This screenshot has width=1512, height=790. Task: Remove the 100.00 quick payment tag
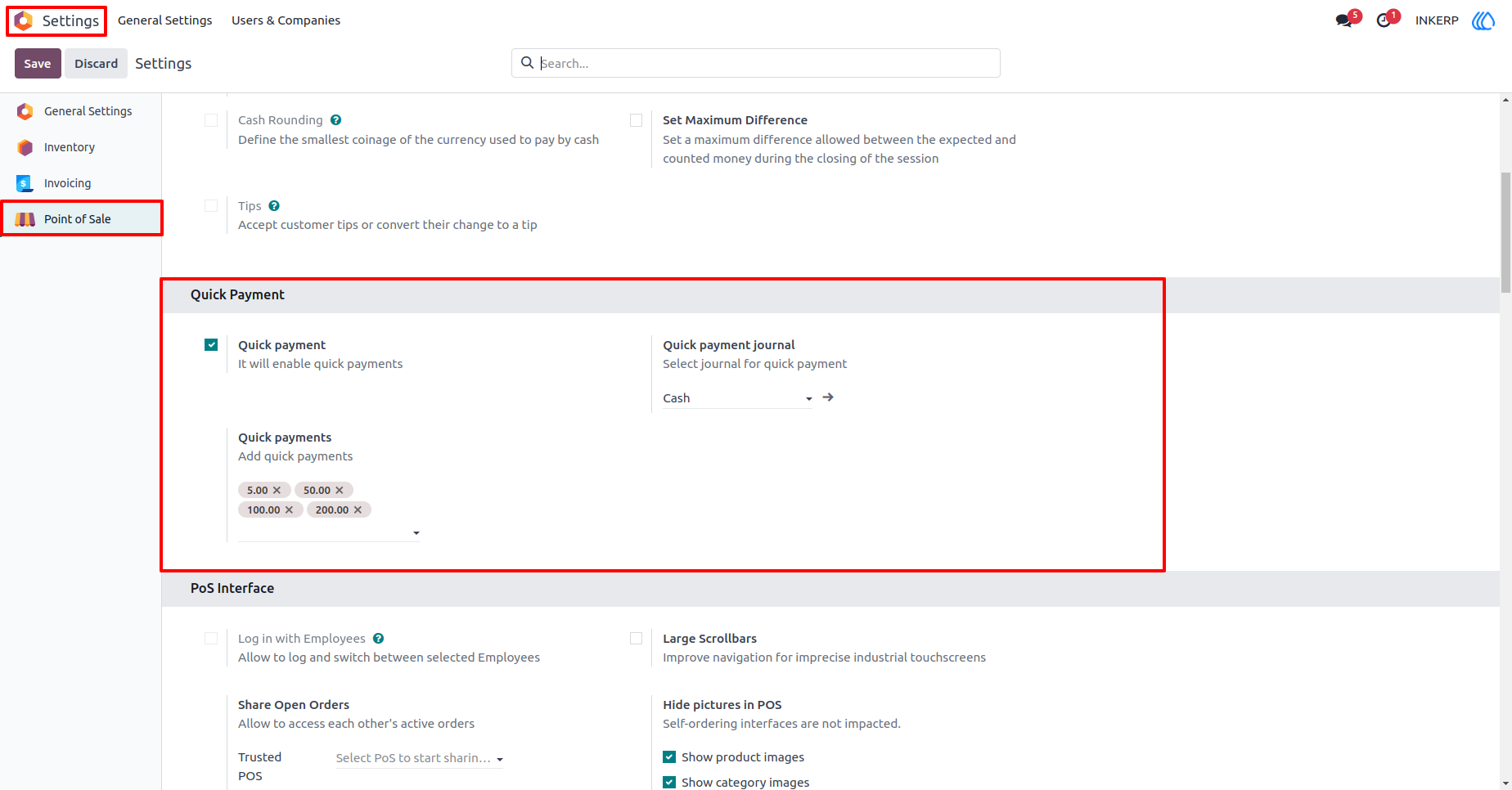[289, 509]
